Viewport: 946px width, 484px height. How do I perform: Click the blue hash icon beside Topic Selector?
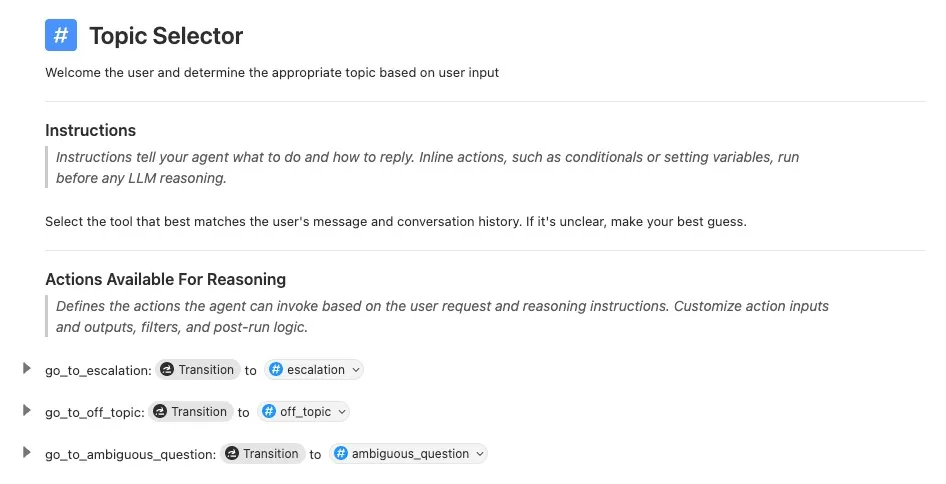(61, 35)
